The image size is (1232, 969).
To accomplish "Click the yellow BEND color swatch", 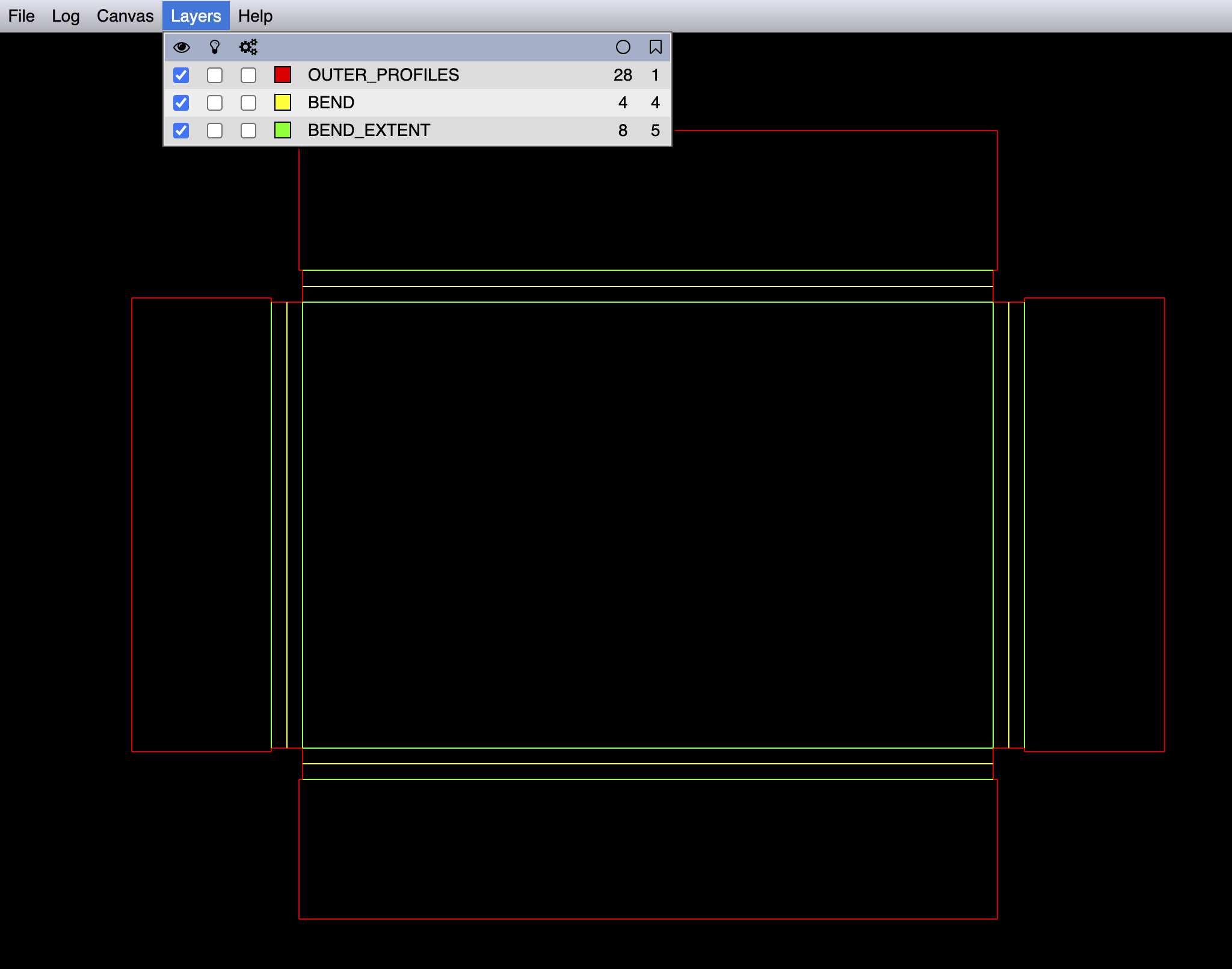I will (x=283, y=102).
